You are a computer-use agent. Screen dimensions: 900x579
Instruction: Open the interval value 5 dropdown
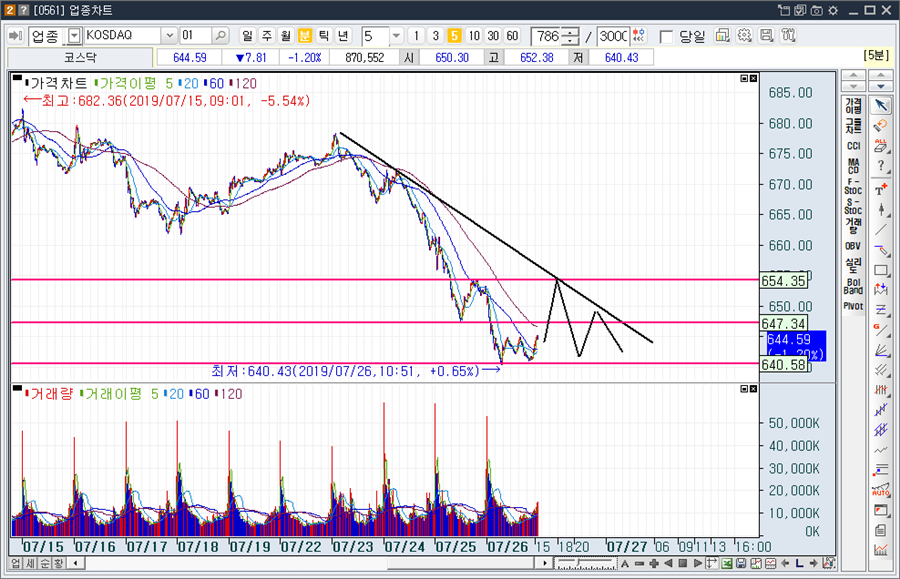397,36
